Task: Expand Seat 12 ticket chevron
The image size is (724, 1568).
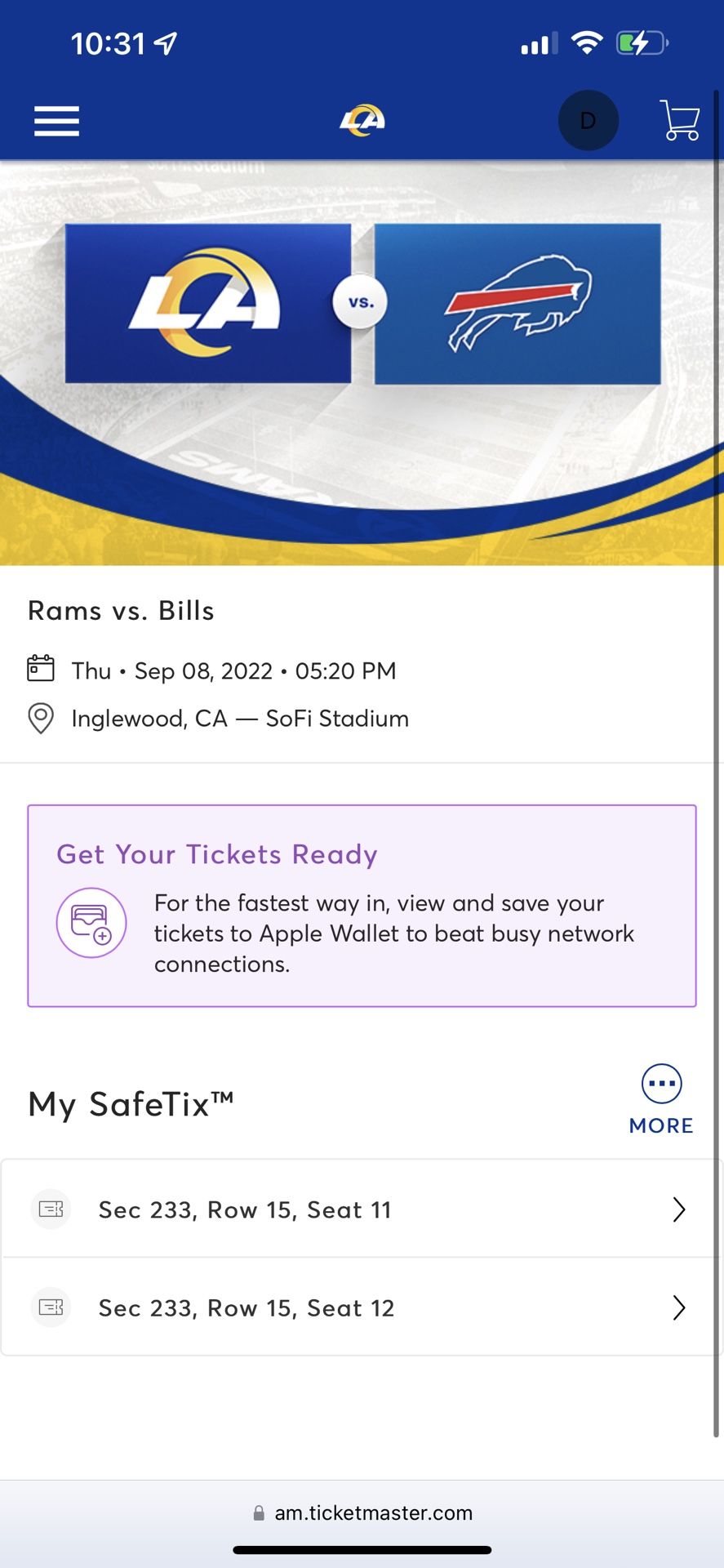Action: click(x=678, y=1307)
